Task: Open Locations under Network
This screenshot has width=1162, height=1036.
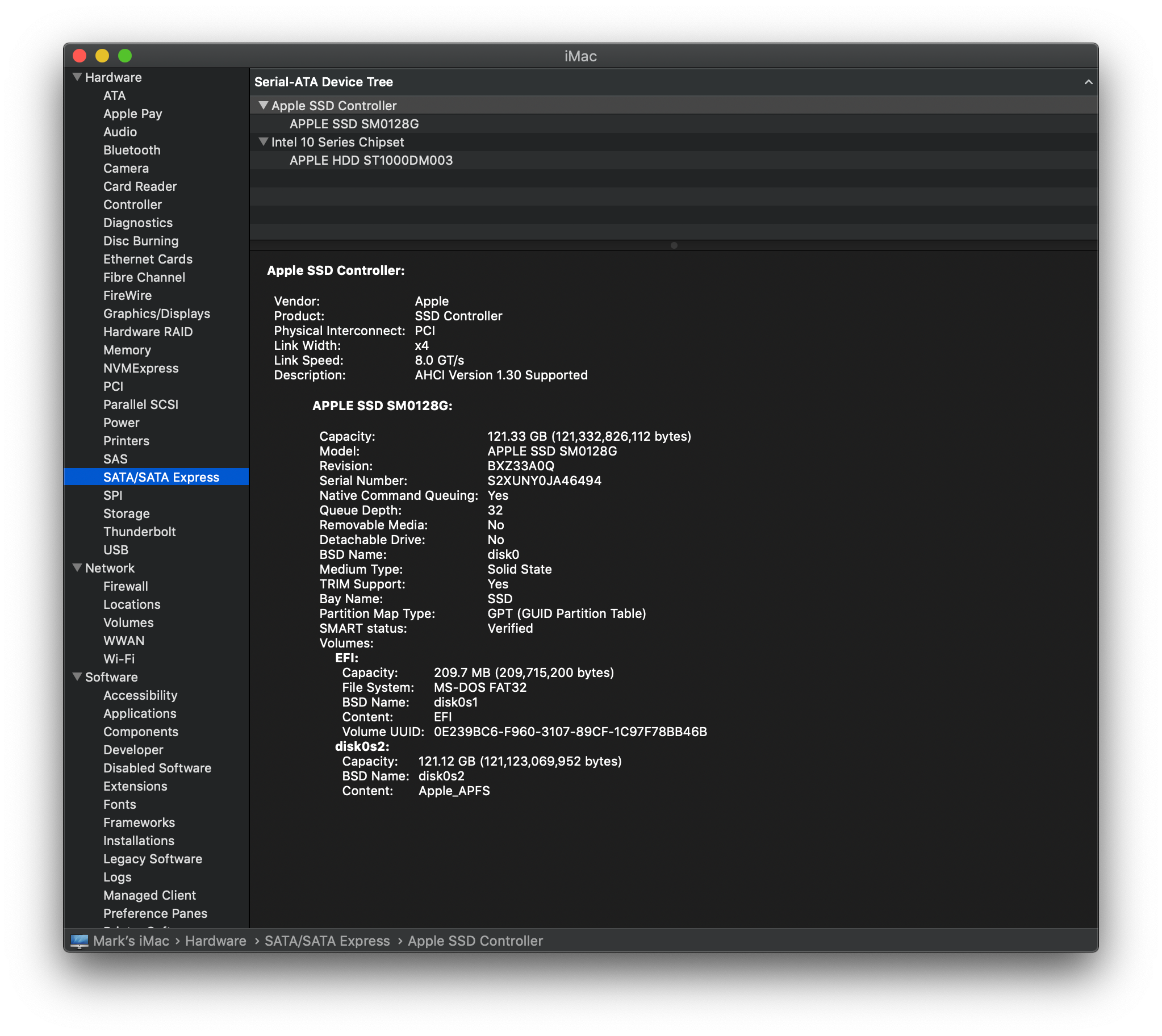Action: pos(131,605)
